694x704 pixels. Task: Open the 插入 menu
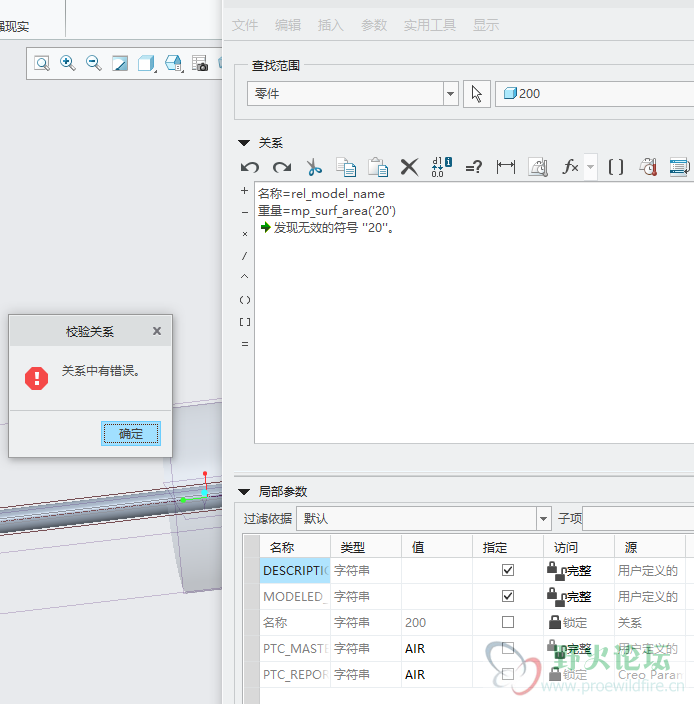coord(331,25)
